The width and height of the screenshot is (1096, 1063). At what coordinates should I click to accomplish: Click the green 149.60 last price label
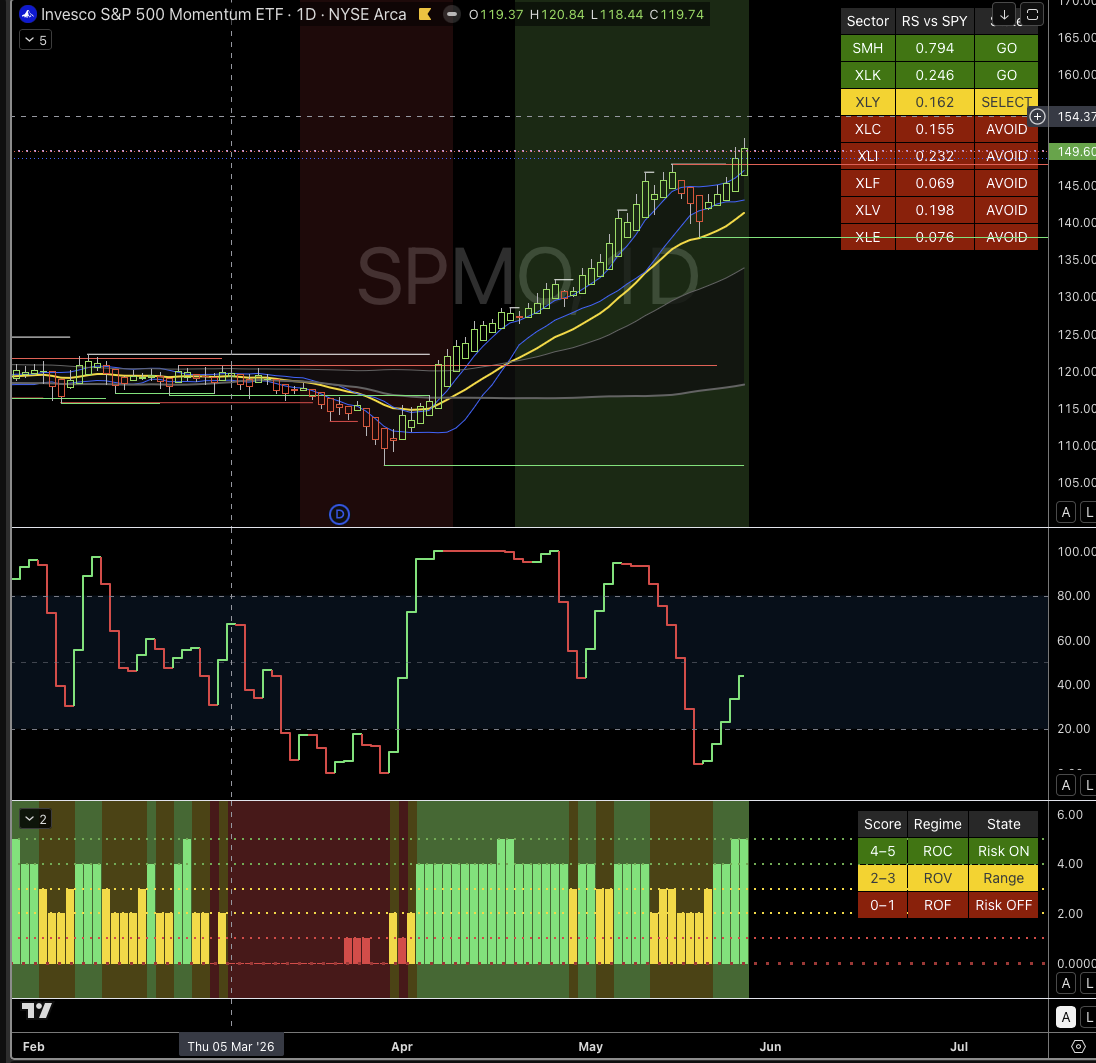pos(1073,152)
